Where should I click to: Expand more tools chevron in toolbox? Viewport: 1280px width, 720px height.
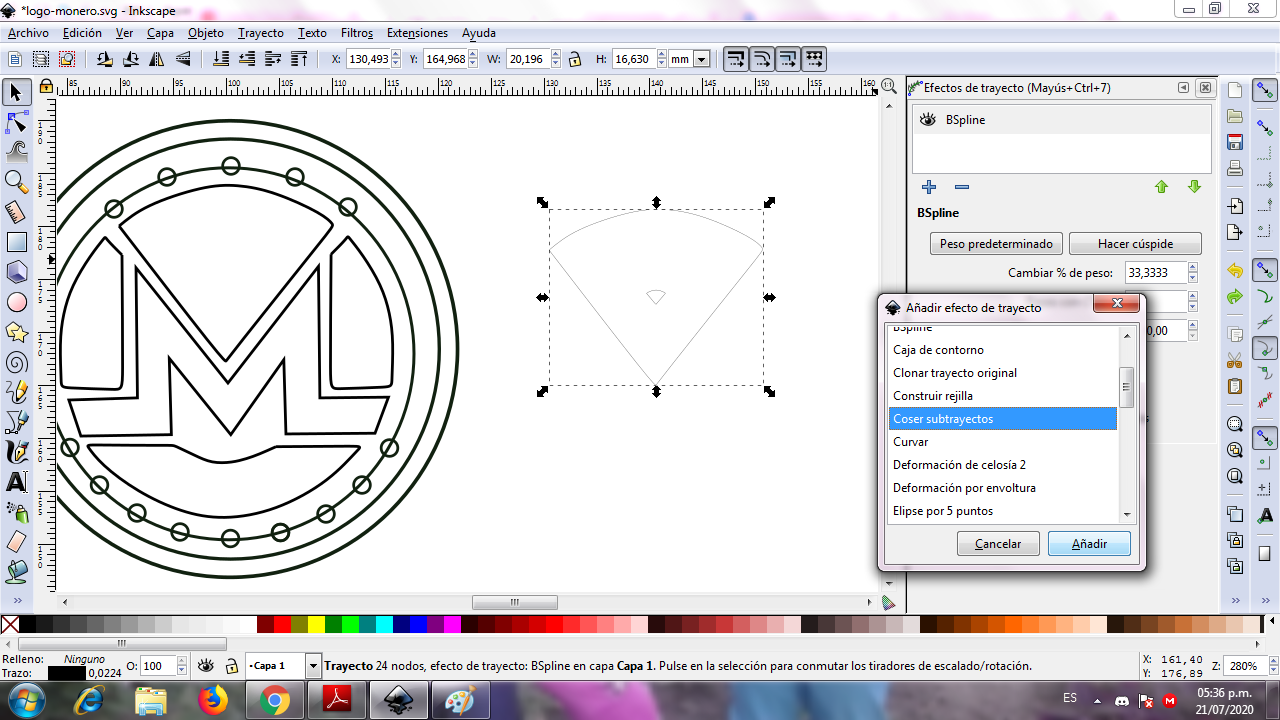(16, 600)
